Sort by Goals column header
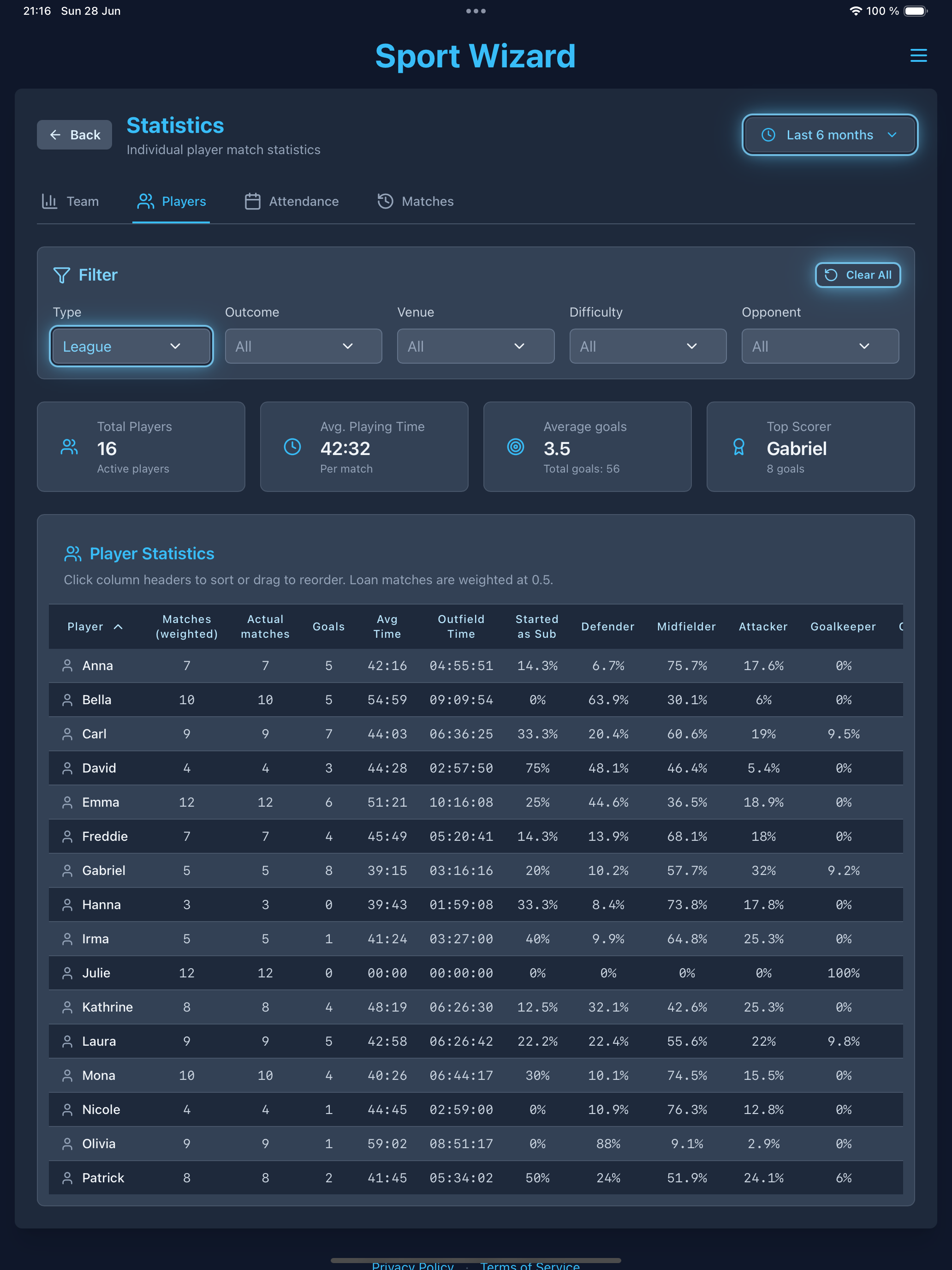 point(329,626)
